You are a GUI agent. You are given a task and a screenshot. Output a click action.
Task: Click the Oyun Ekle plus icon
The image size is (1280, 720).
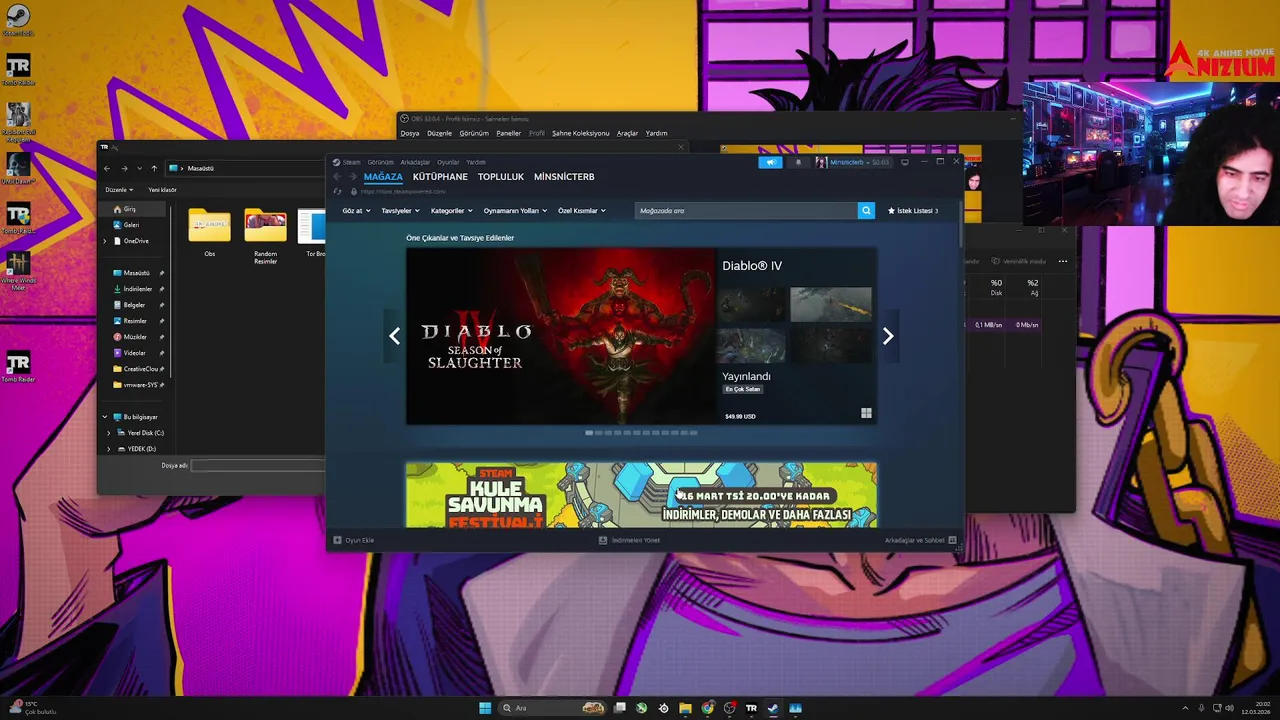coord(337,540)
